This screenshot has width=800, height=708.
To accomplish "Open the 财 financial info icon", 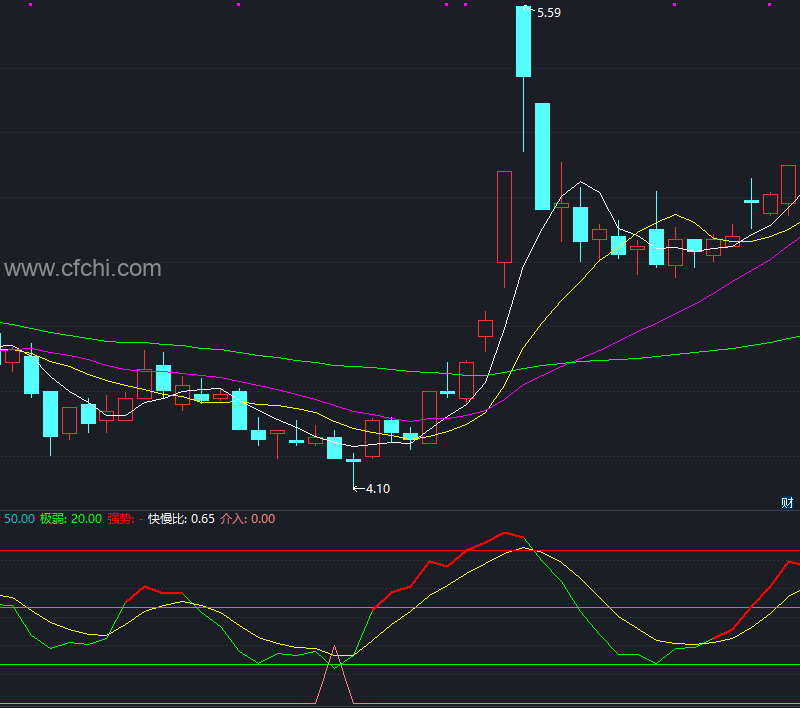I will (x=787, y=503).
